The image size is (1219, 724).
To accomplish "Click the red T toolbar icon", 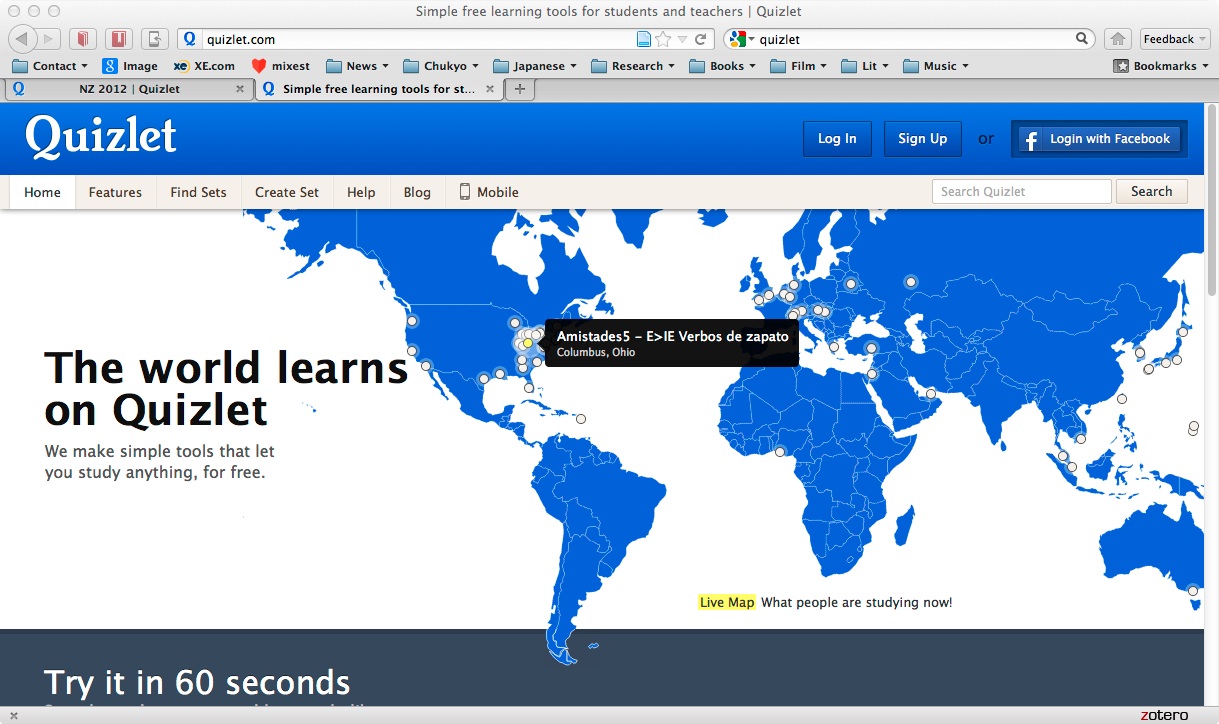I will click(120, 39).
